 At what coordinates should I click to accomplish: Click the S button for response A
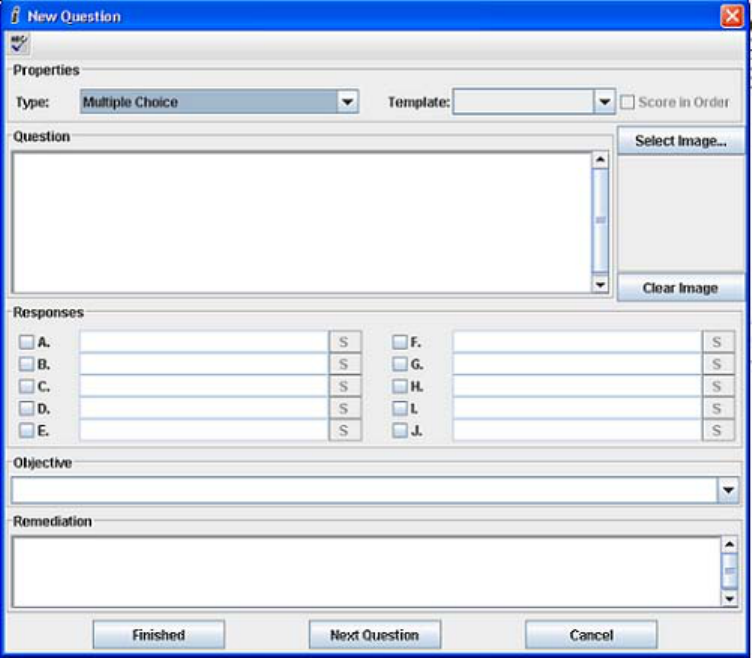click(x=345, y=342)
